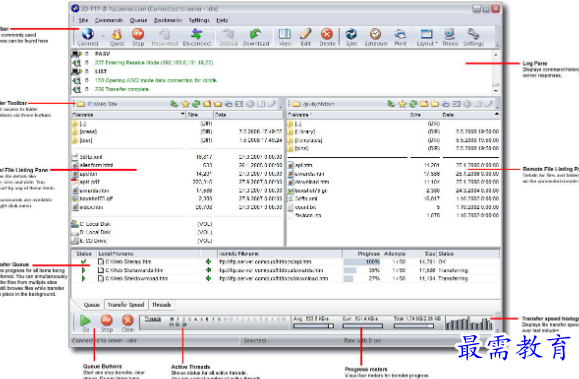Click the Print toolbar icon

tap(400, 34)
